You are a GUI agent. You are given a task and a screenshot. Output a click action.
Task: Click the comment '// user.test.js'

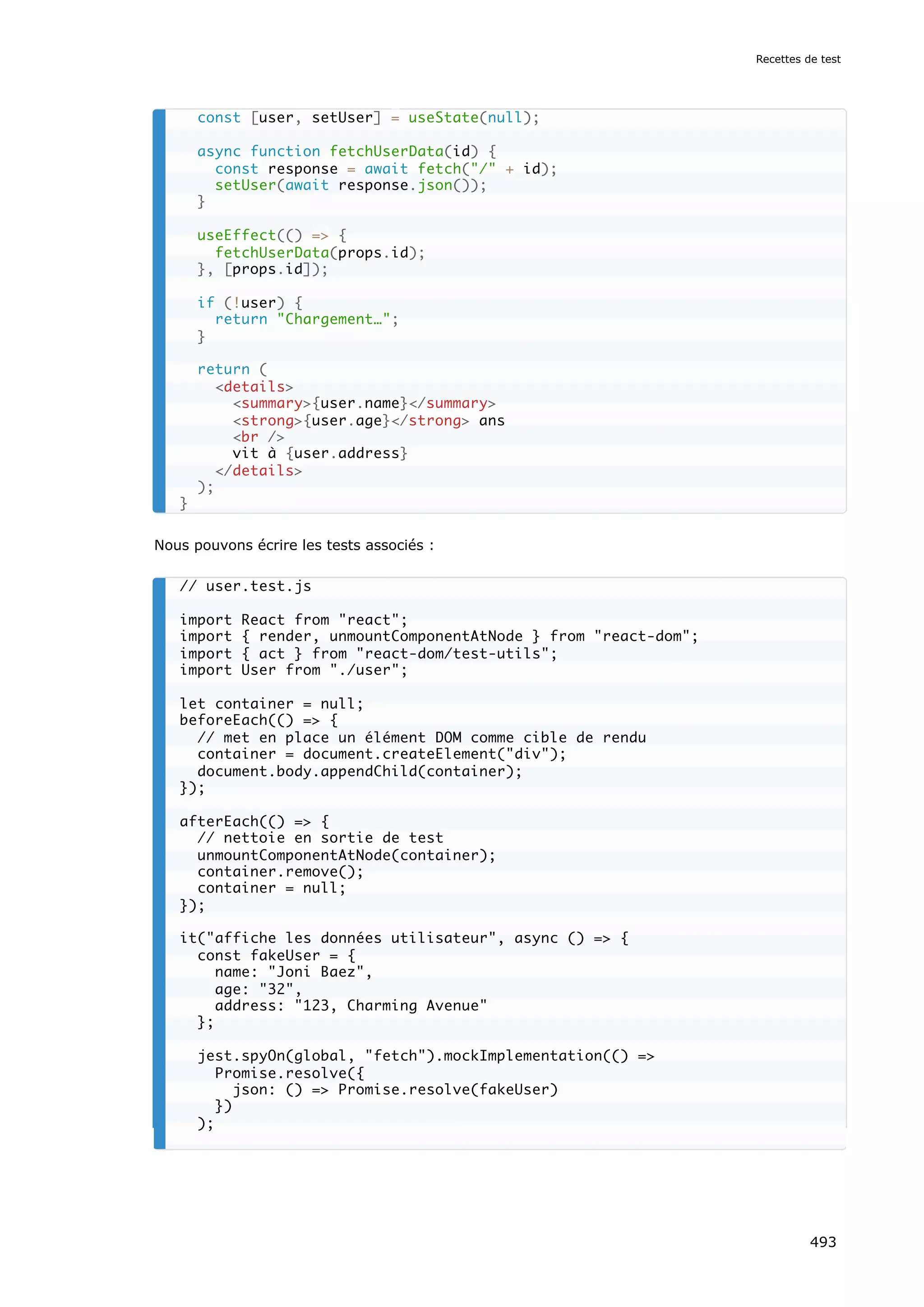(x=246, y=586)
